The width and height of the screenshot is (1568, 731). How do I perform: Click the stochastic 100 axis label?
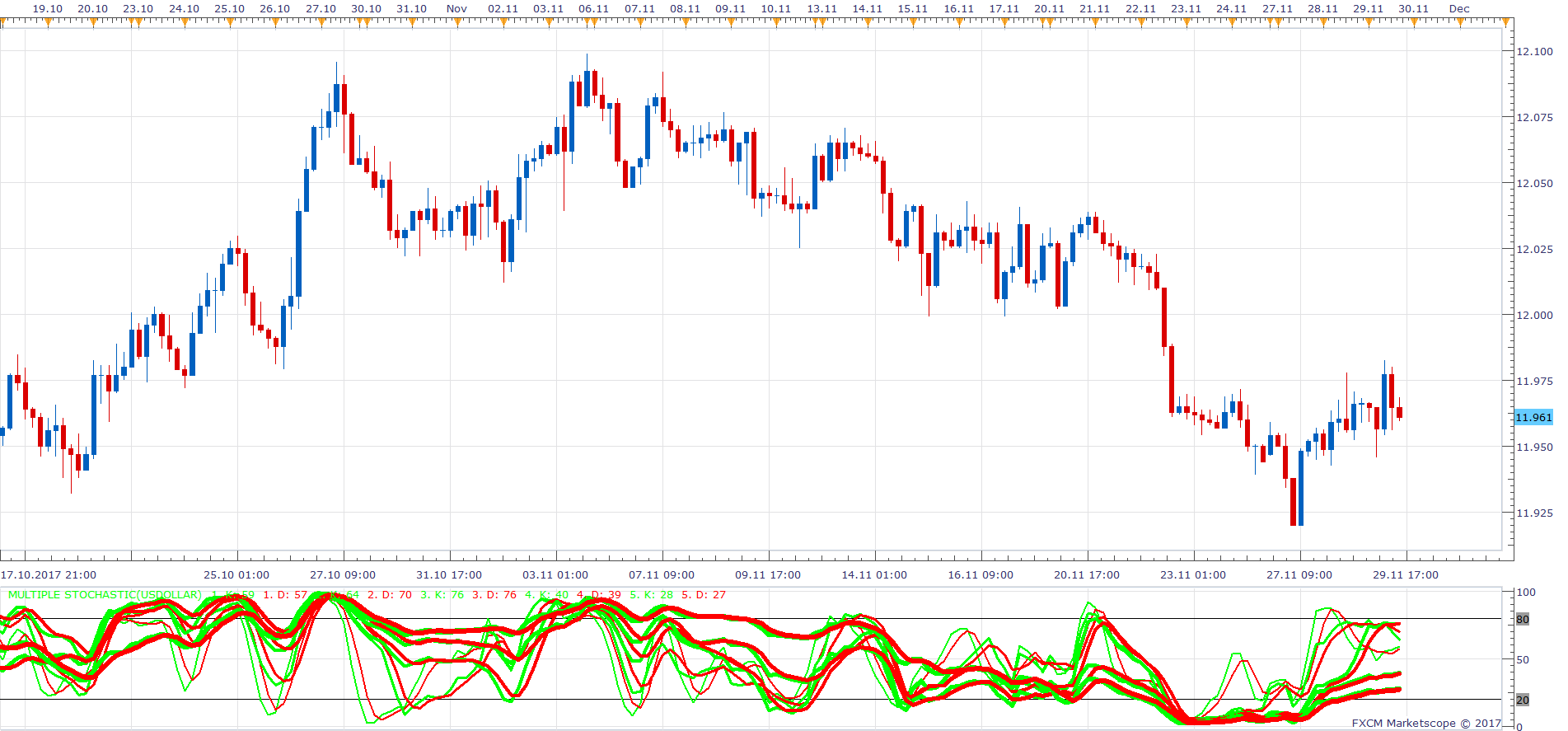click(1526, 592)
